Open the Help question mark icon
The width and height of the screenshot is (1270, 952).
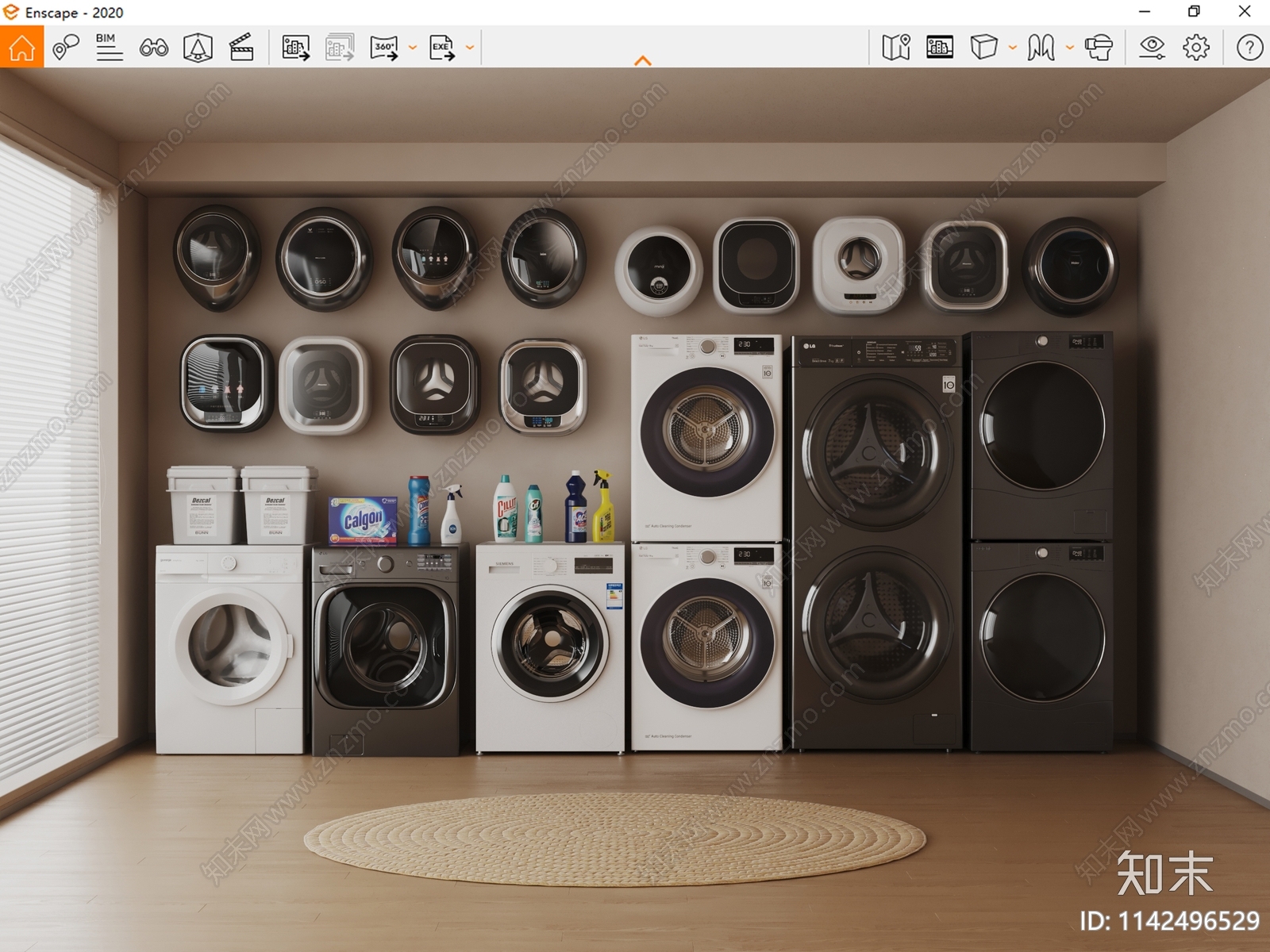pyautogui.click(x=1249, y=48)
